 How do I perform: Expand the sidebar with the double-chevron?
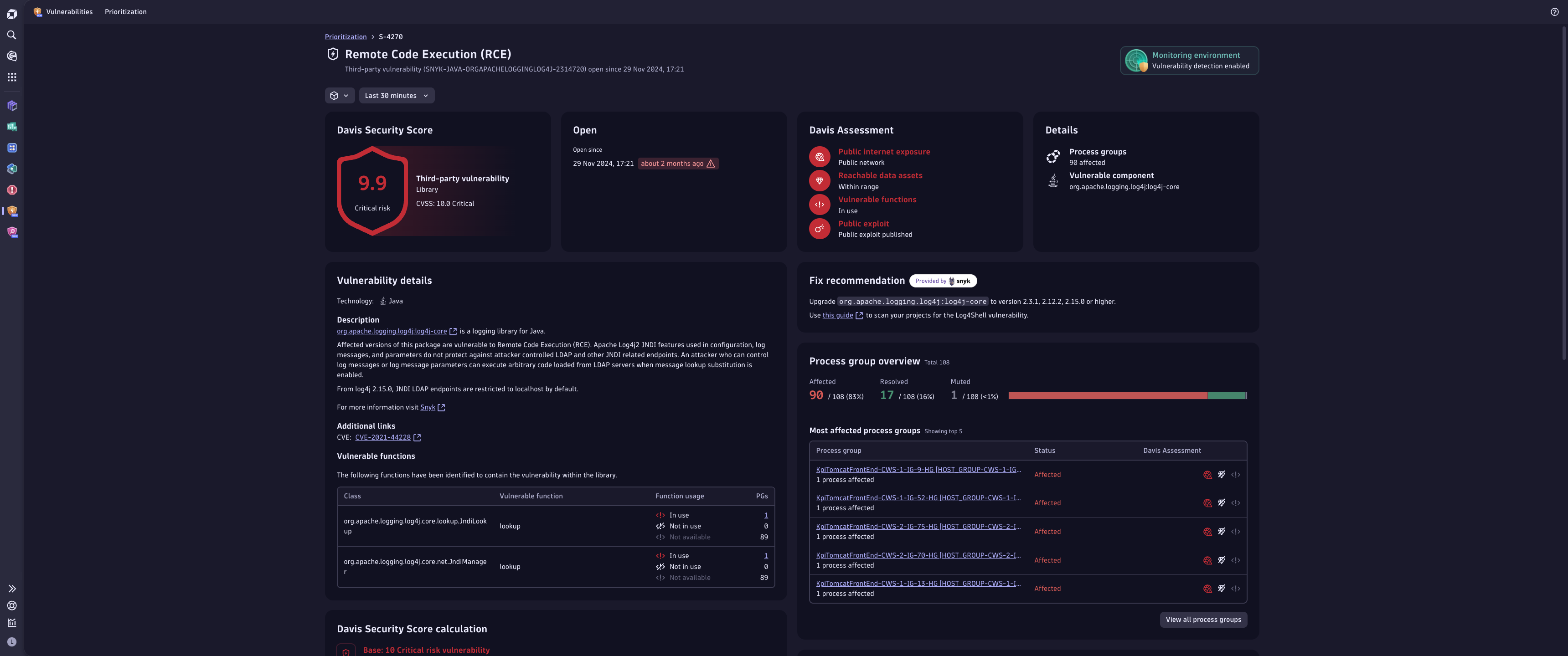pyautogui.click(x=11, y=589)
